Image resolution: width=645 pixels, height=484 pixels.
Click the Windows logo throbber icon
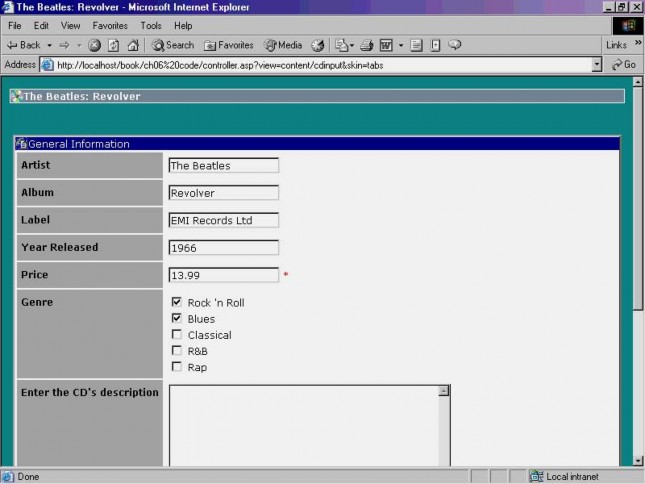pos(628,26)
